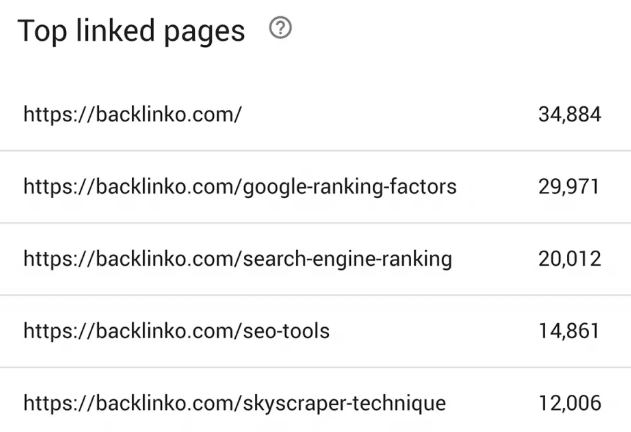Viewport: 631px width, 432px height.
Task: Select the first URL in the list
Action: coord(132,114)
